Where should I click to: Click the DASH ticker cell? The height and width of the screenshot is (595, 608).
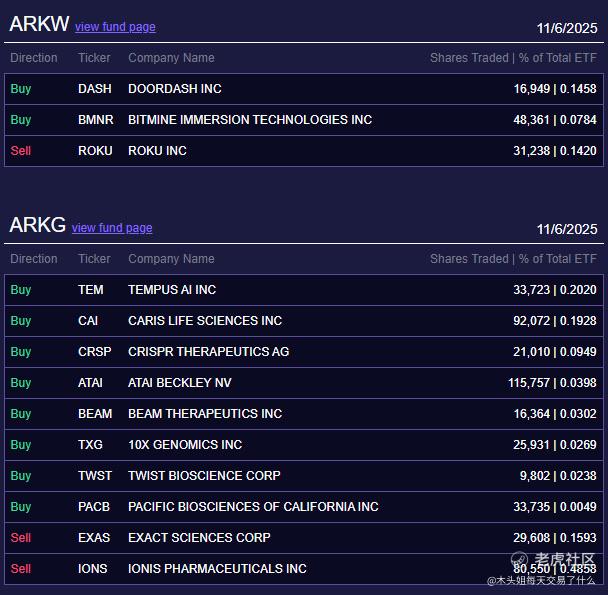click(x=95, y=89)
